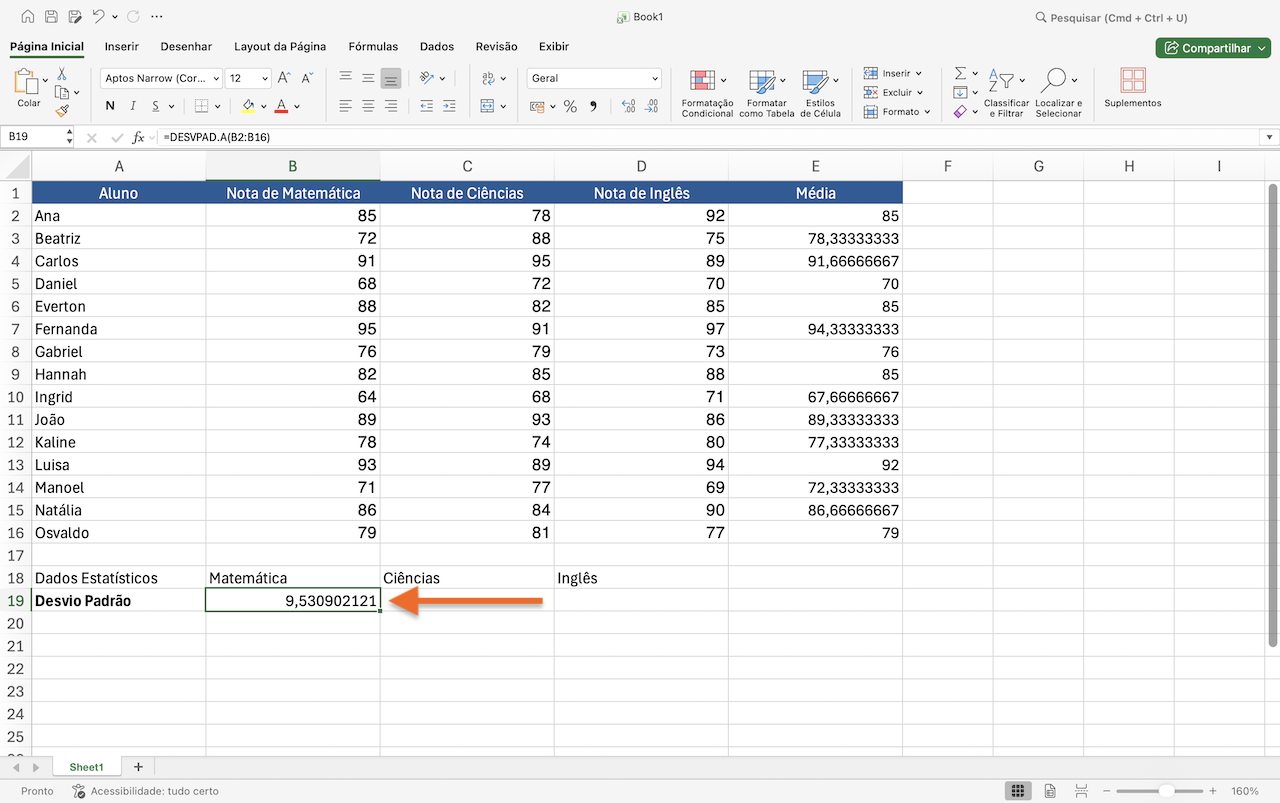Decrease decimal places

click(652, 106)
